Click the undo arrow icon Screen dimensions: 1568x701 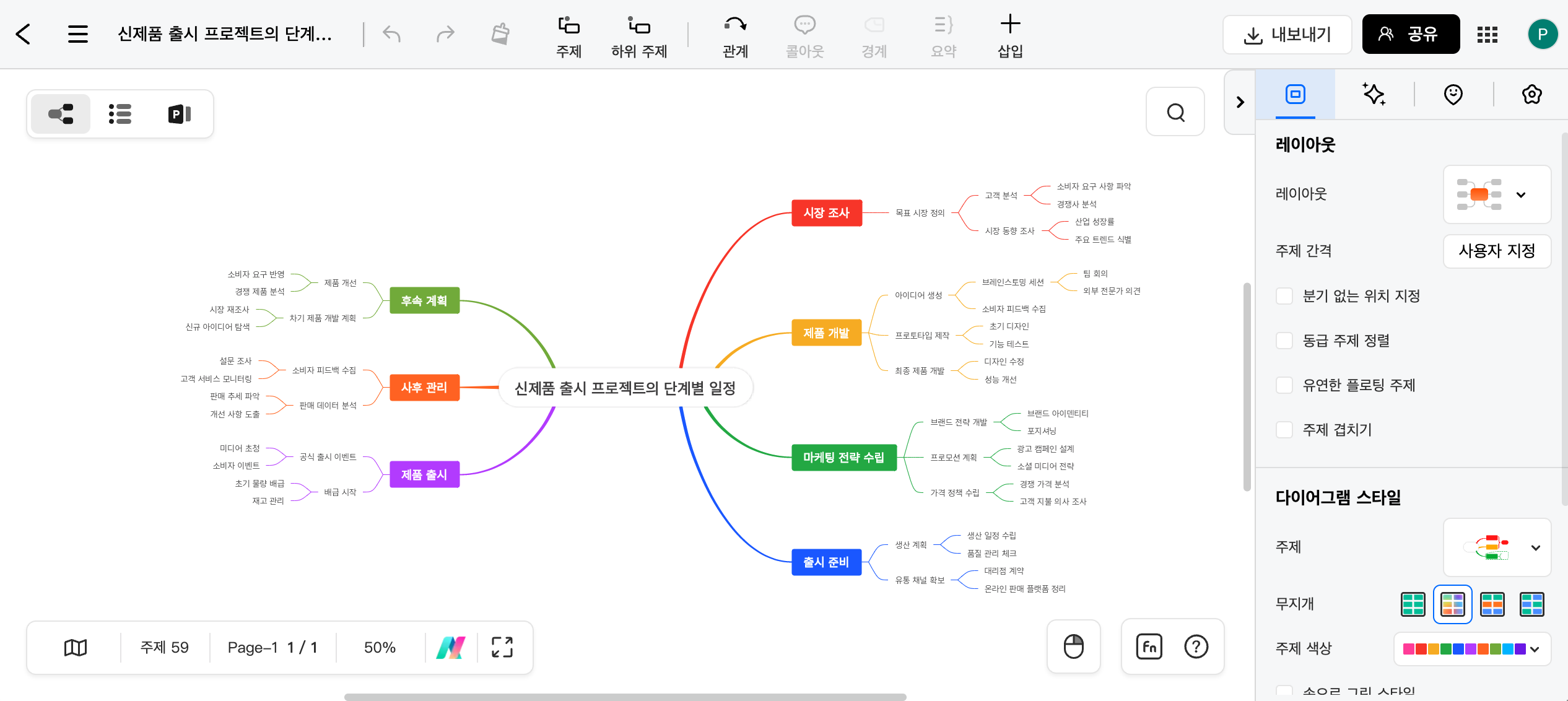point(391,34)
